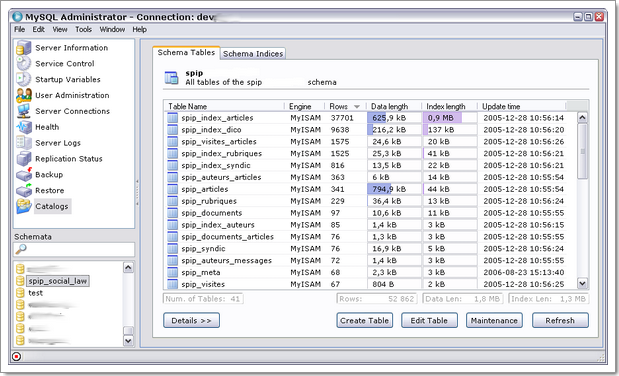Screen dimensions: 619x376
Task: Select the Service Control gear icon
Action: point(24,63)
